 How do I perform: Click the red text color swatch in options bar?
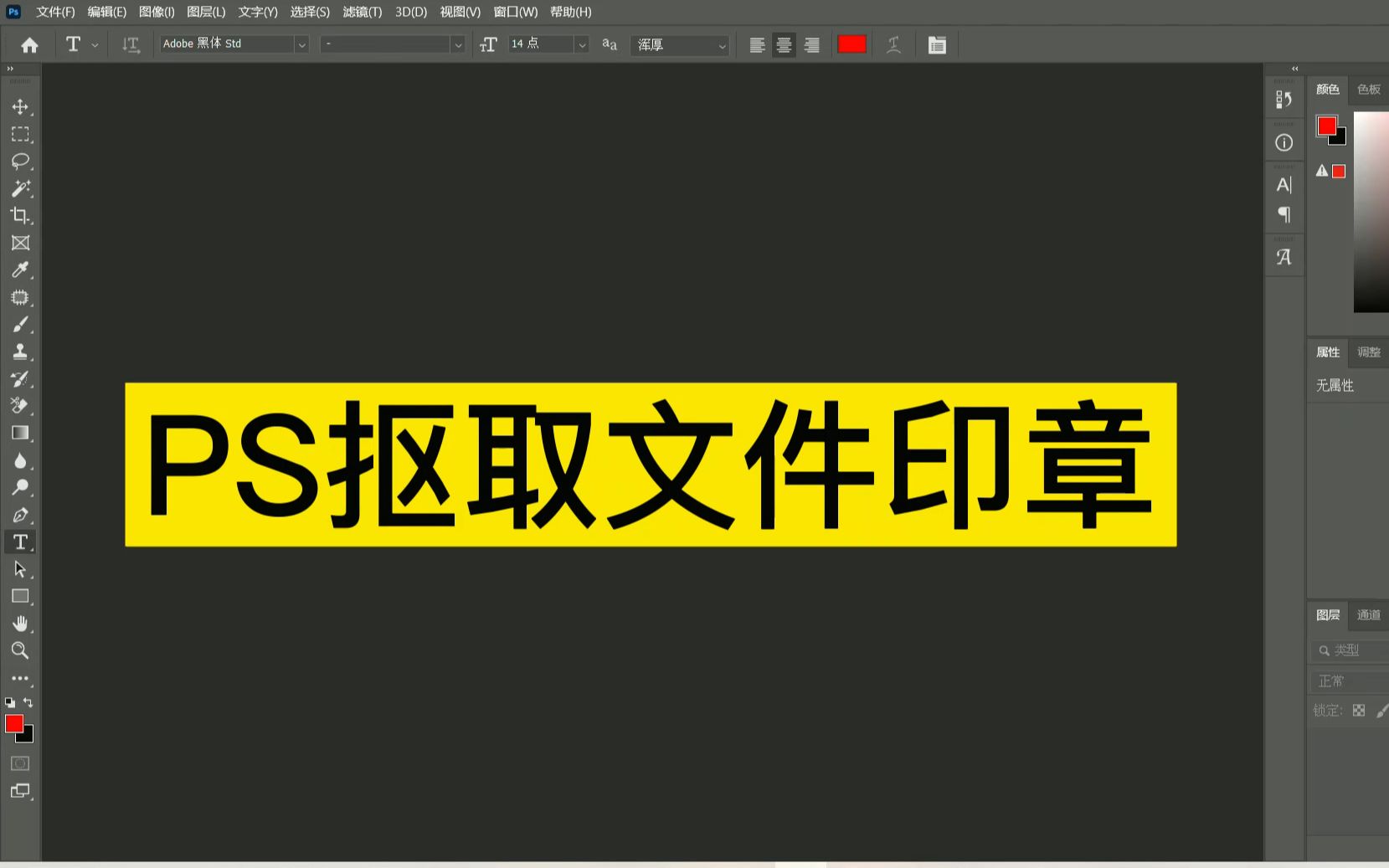tap(851, 44)
